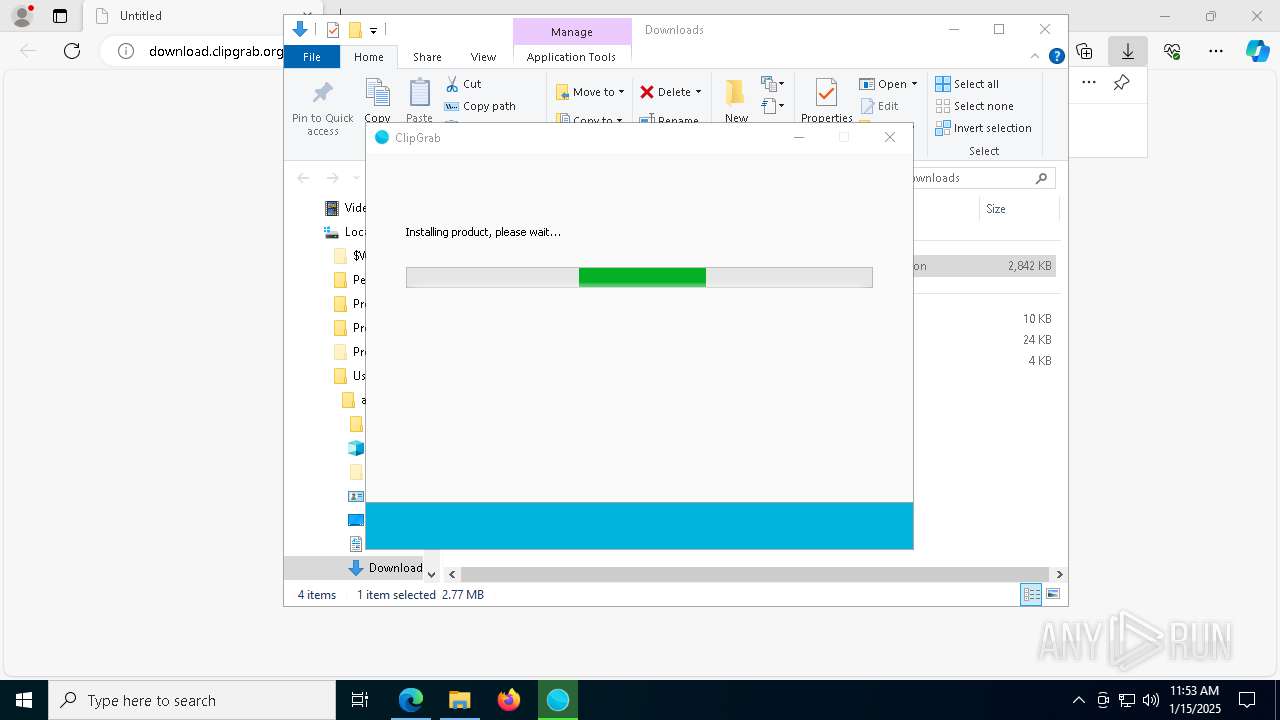The image size is (1280, 720).
Task: Click Select all in Explorer ribbon
Action: pos(967,84)
